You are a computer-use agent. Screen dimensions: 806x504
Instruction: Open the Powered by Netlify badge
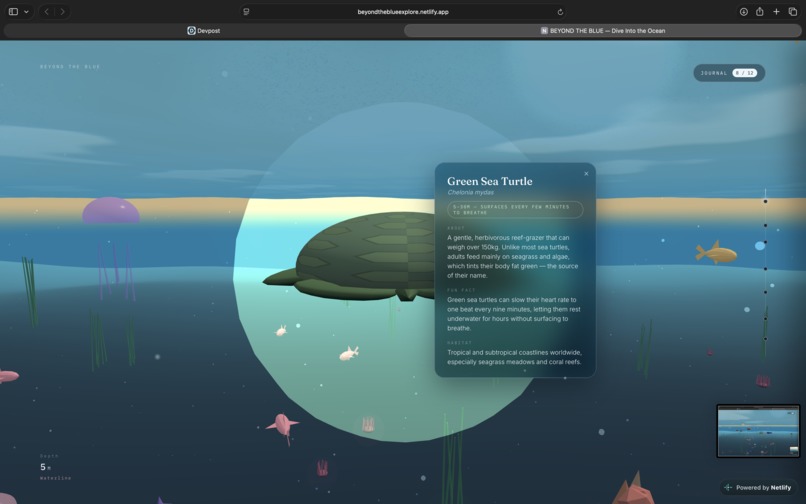pos(758,487)
